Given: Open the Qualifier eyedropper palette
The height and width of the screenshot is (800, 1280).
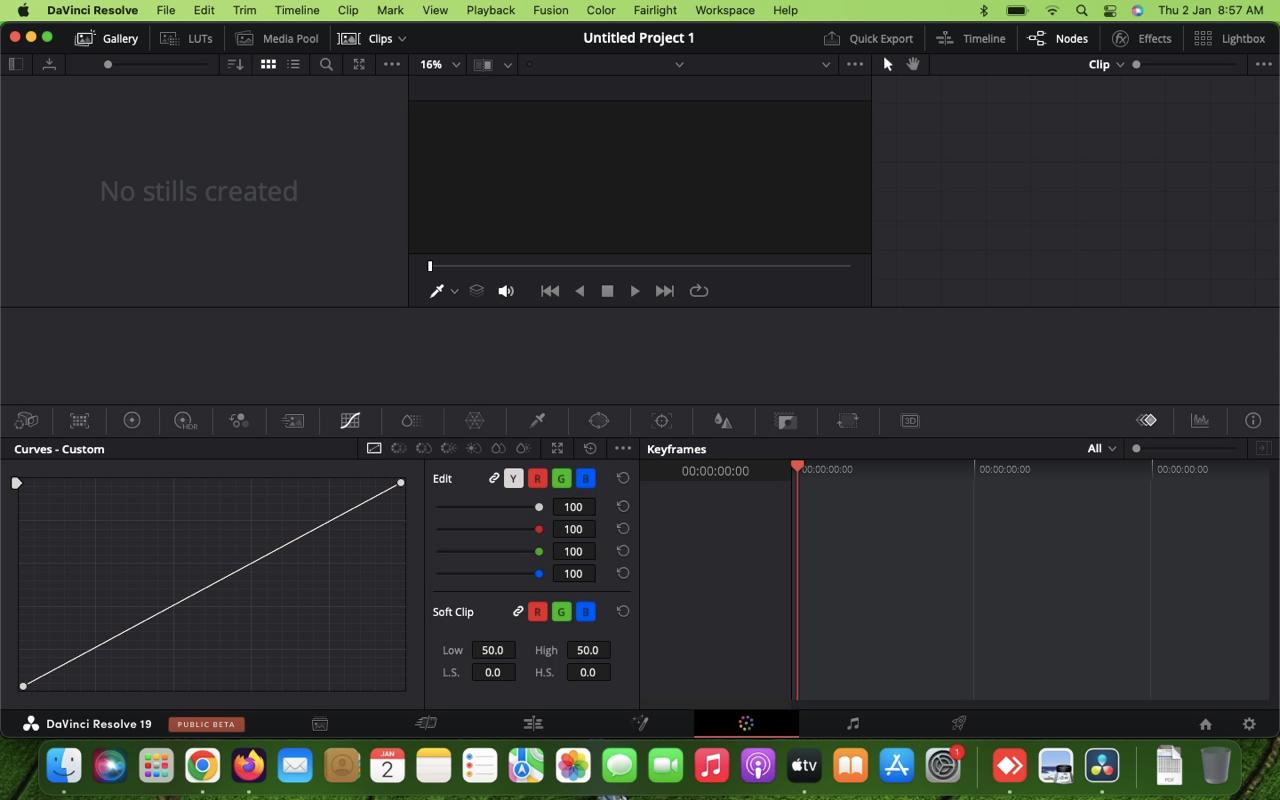Looking at the screenshot, I should (x=538, y=421).
